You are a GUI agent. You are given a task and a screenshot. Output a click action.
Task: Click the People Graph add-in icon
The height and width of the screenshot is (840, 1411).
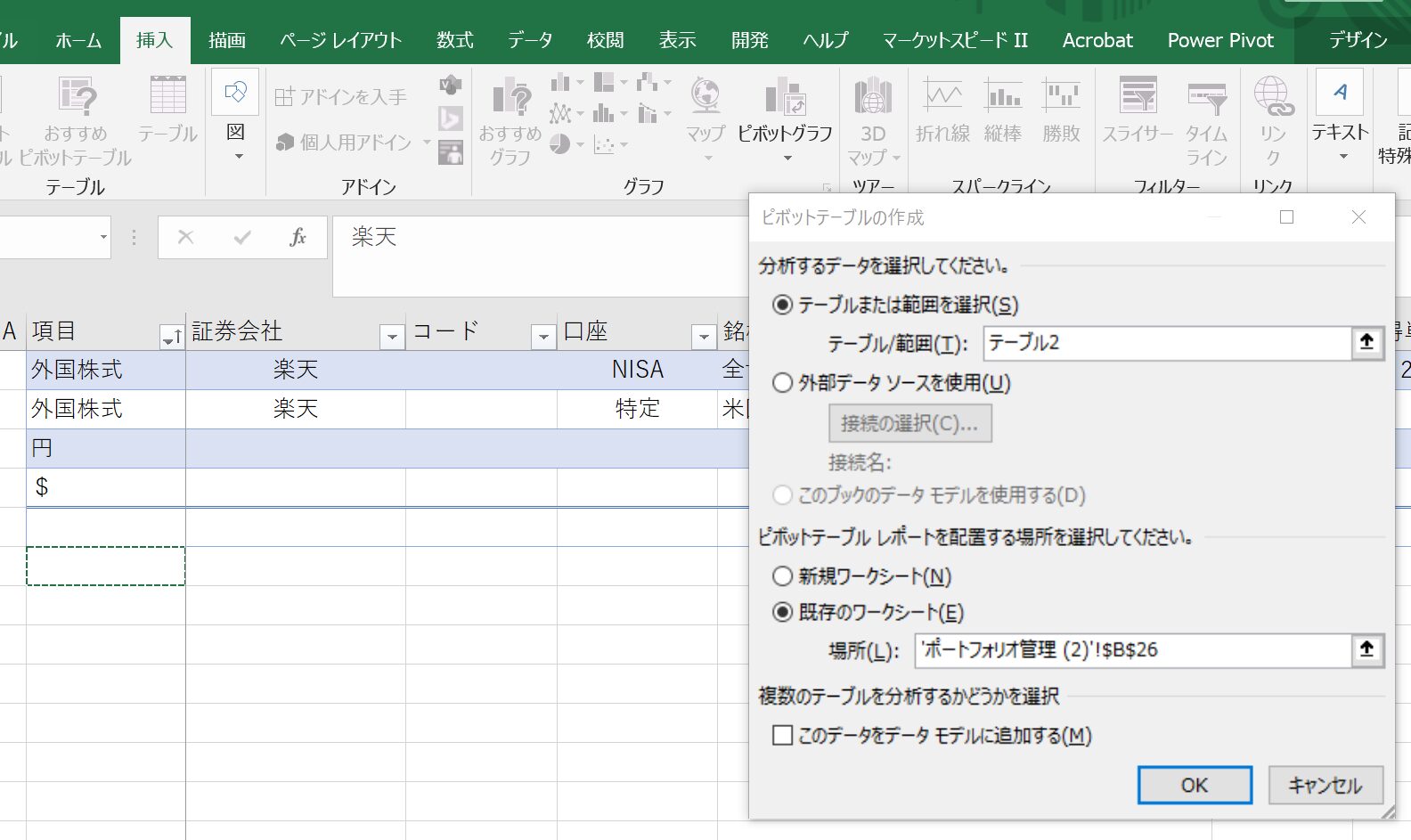451,152
